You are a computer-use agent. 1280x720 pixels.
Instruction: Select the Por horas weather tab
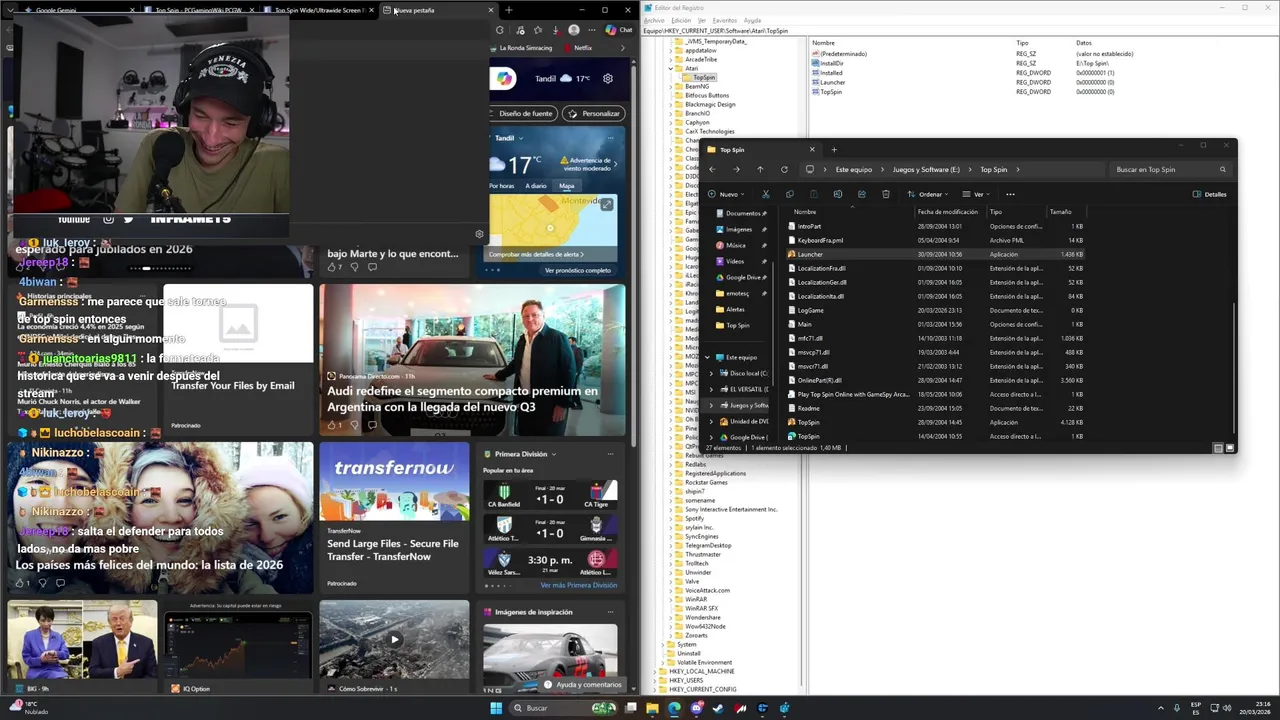502,186
